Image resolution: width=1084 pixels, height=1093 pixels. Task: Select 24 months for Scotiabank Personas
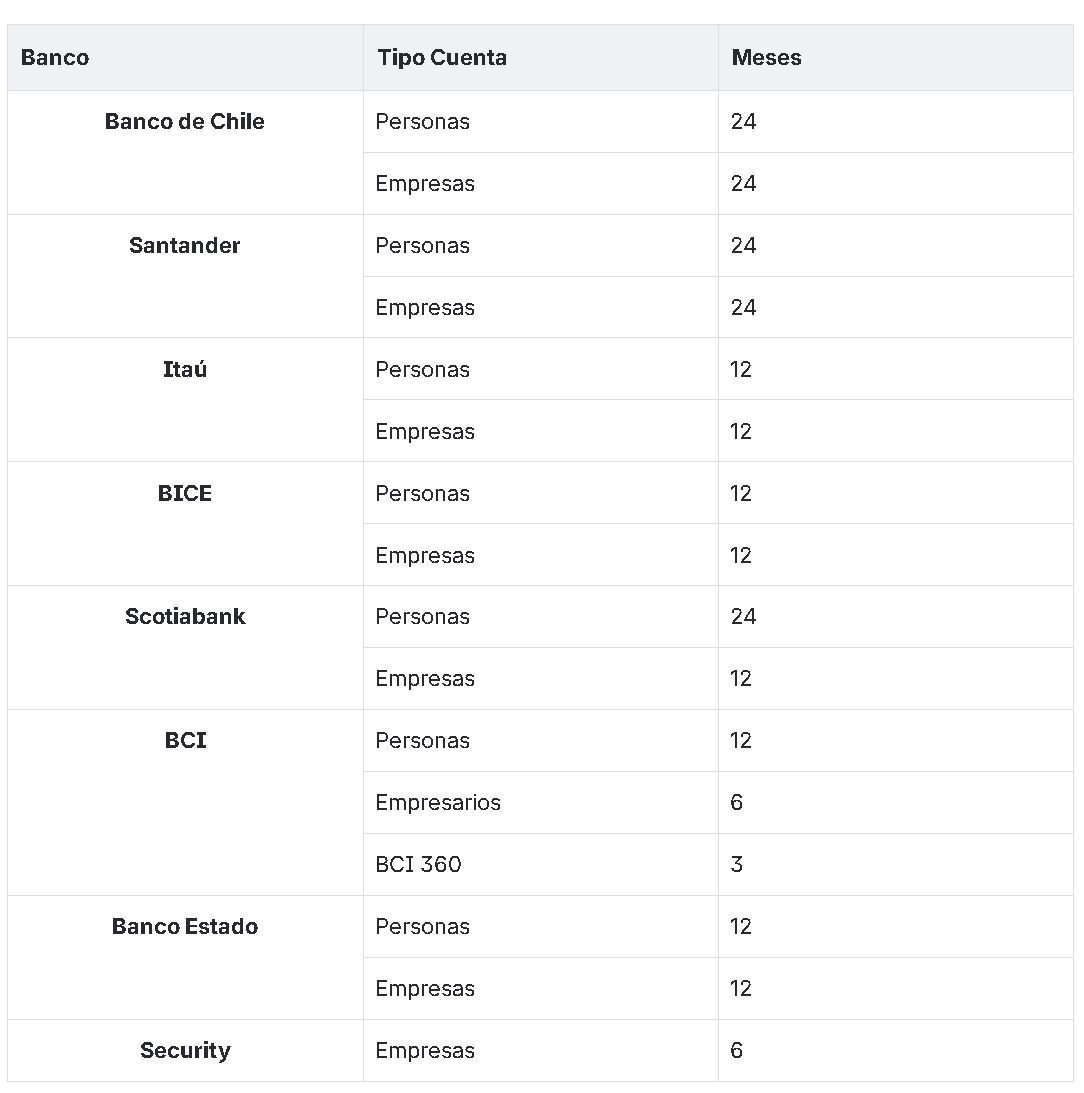click(743, 617)
